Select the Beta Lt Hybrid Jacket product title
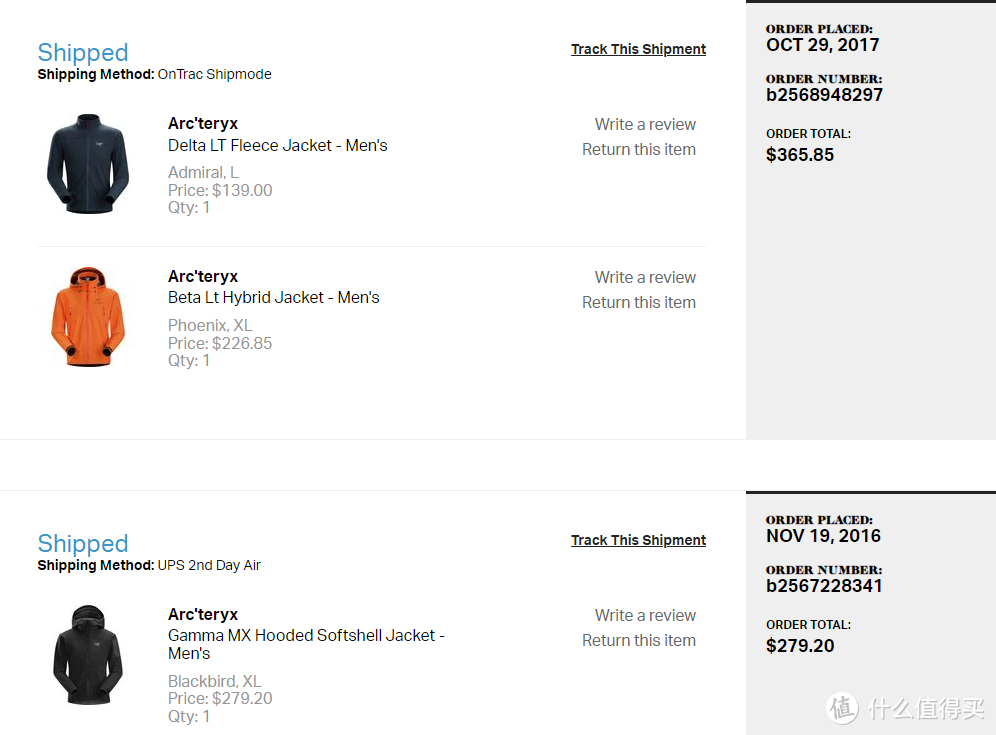Viewport: 996px width, 735px height. 273,297
